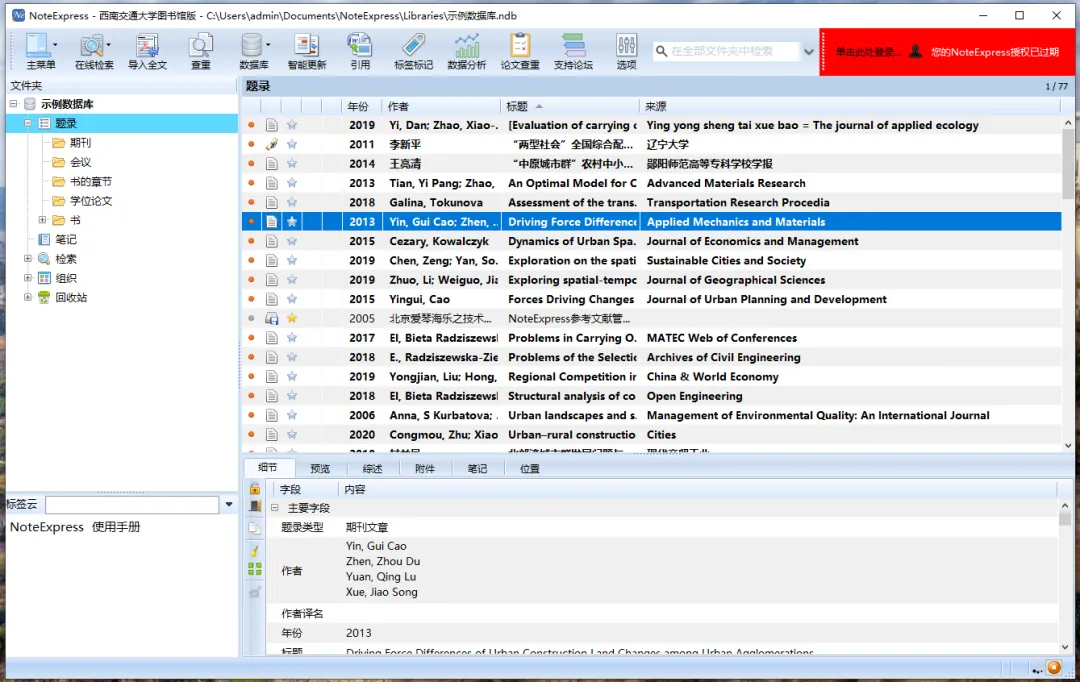Click the 标签云 input field
Image resolution: width=1080 pixels, height=682 pixels.
click(x=132, y=505)
